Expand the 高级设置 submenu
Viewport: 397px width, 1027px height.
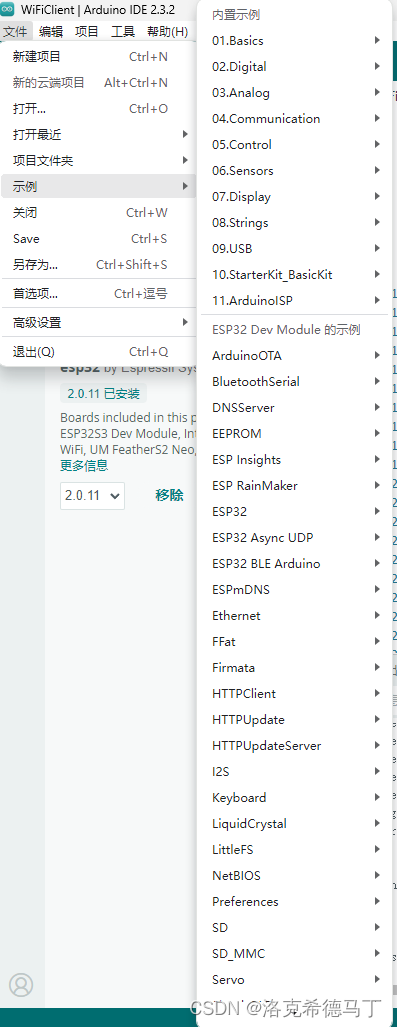coord(98,322)
